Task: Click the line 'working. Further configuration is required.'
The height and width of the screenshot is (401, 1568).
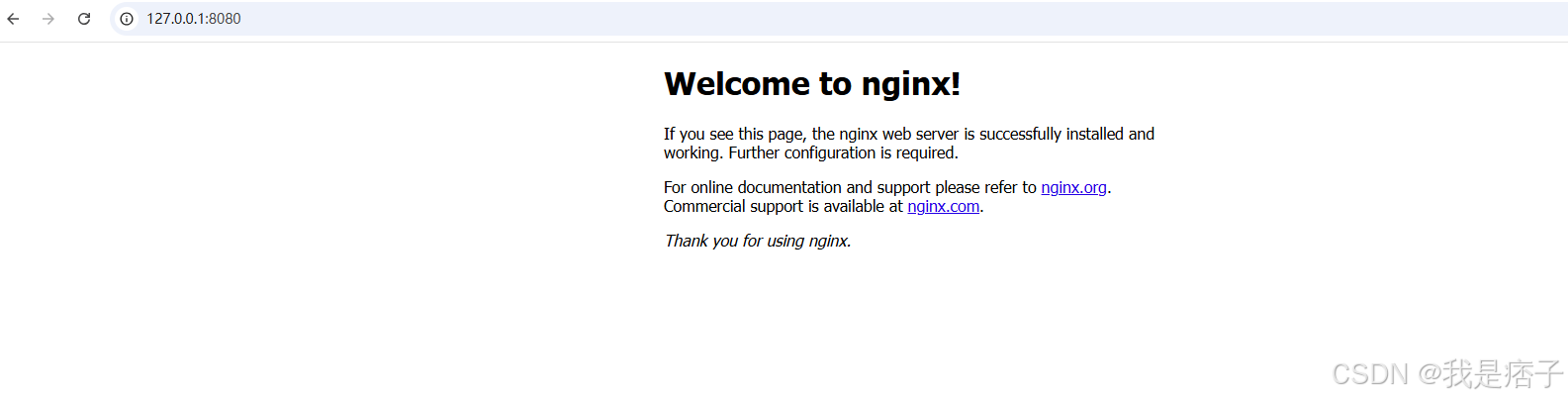Action: (811, 152)
